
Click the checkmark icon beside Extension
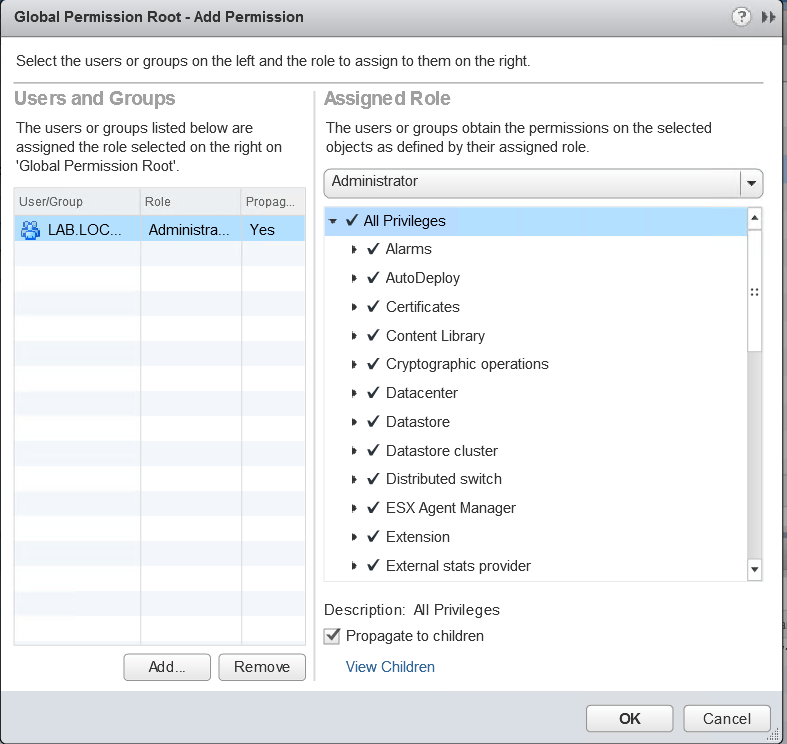[x=374, y=537]
